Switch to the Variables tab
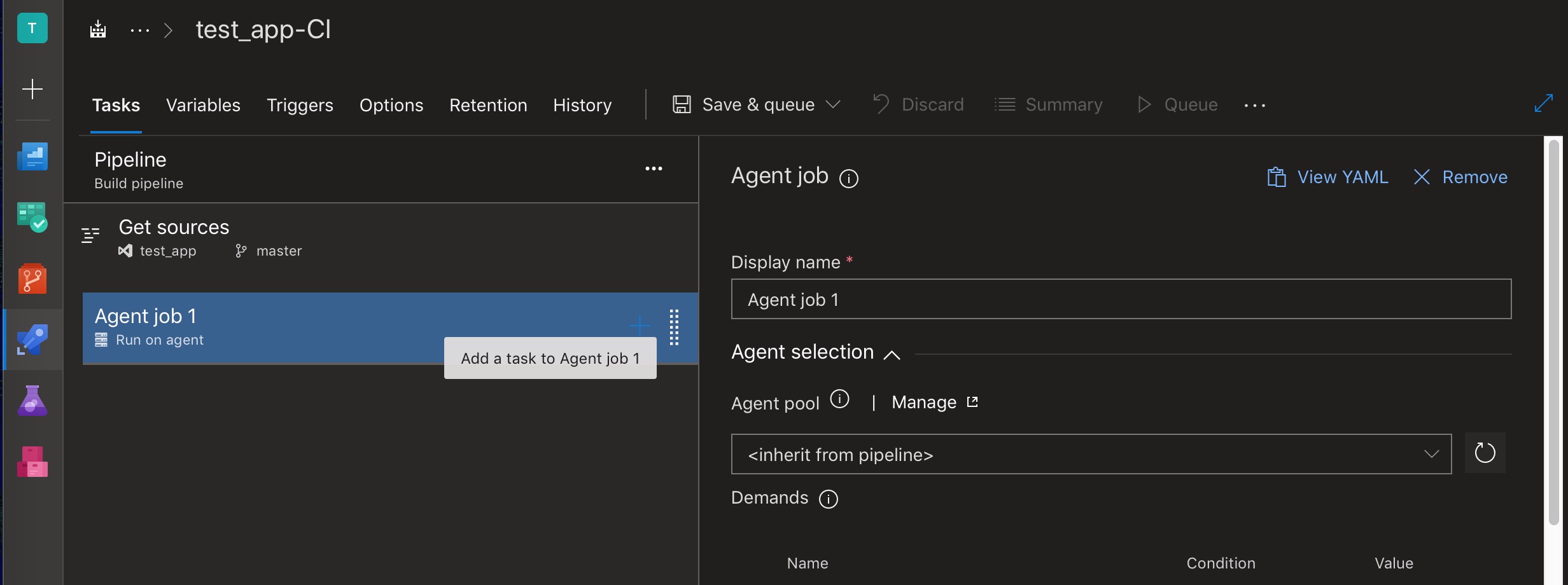Screen dimensions: 1568x585 click(203, 105)
